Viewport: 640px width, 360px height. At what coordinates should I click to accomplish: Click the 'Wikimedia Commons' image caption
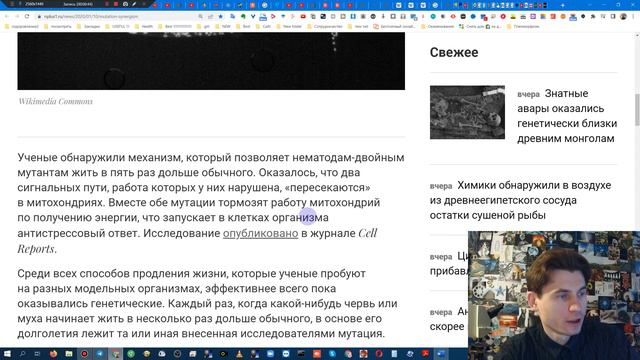click(x=55, y=101)
